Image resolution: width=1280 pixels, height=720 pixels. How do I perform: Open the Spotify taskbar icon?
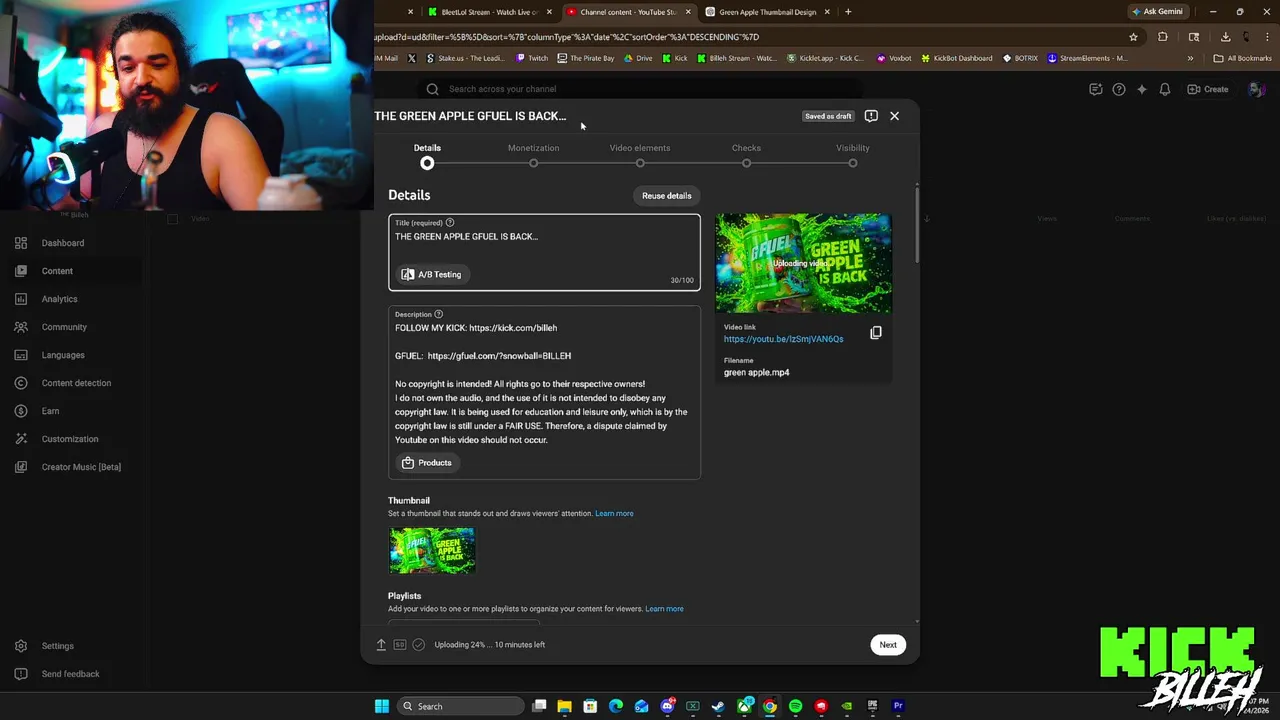pyautogui.click(x=795, y=706)
